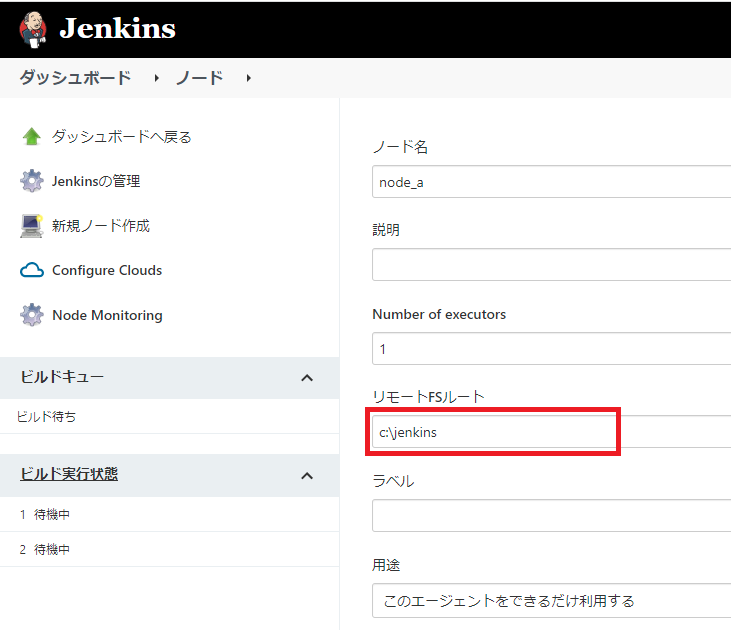The height and width of the screenshot is (630, 731).
Task: Click the 説明 description input field
Action: point(552,265)
